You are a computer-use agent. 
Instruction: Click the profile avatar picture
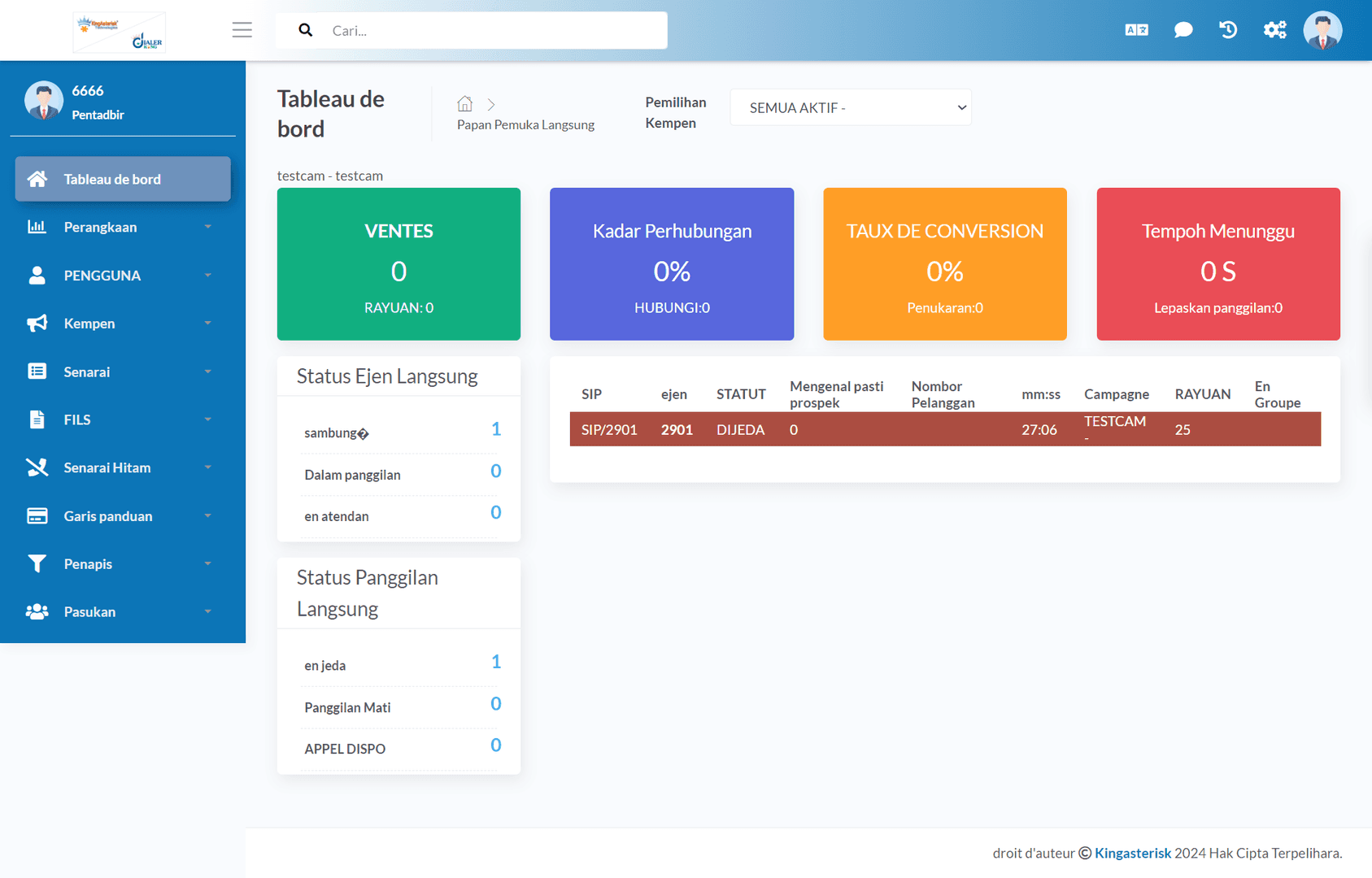pos(1323,29)
